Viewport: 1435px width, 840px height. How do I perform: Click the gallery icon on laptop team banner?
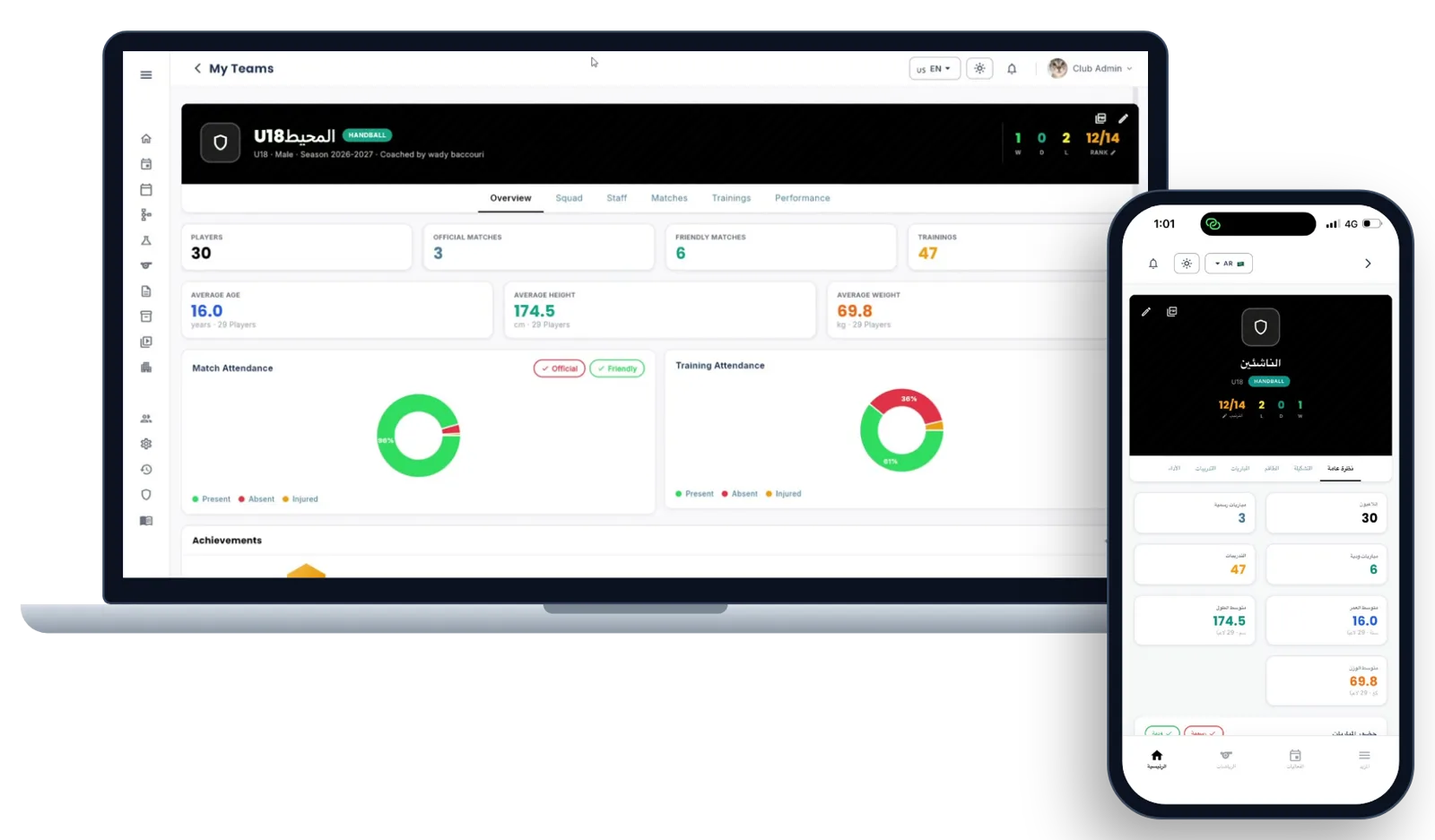tap(1100, 118)
